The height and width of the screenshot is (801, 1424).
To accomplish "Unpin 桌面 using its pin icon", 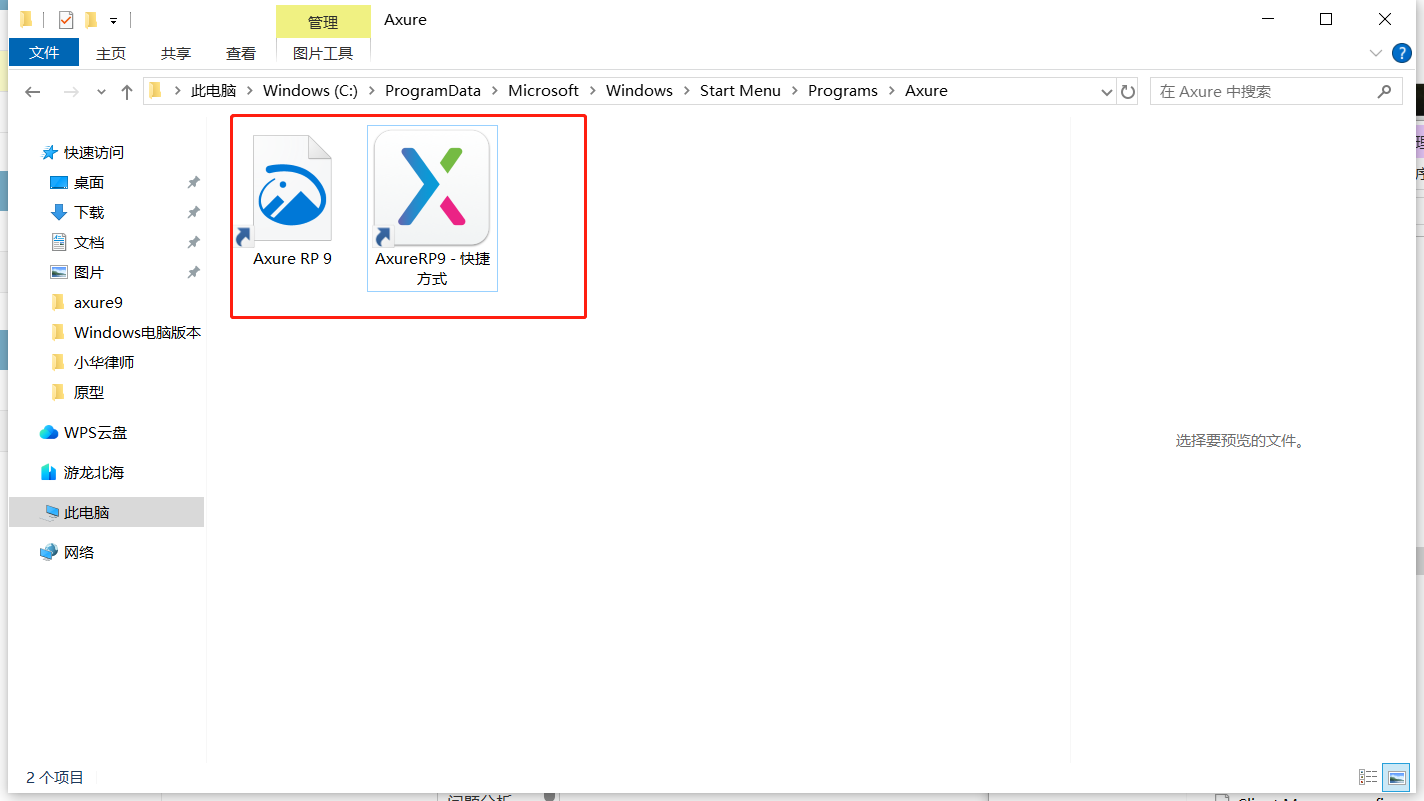I will (x=193, y=182).
